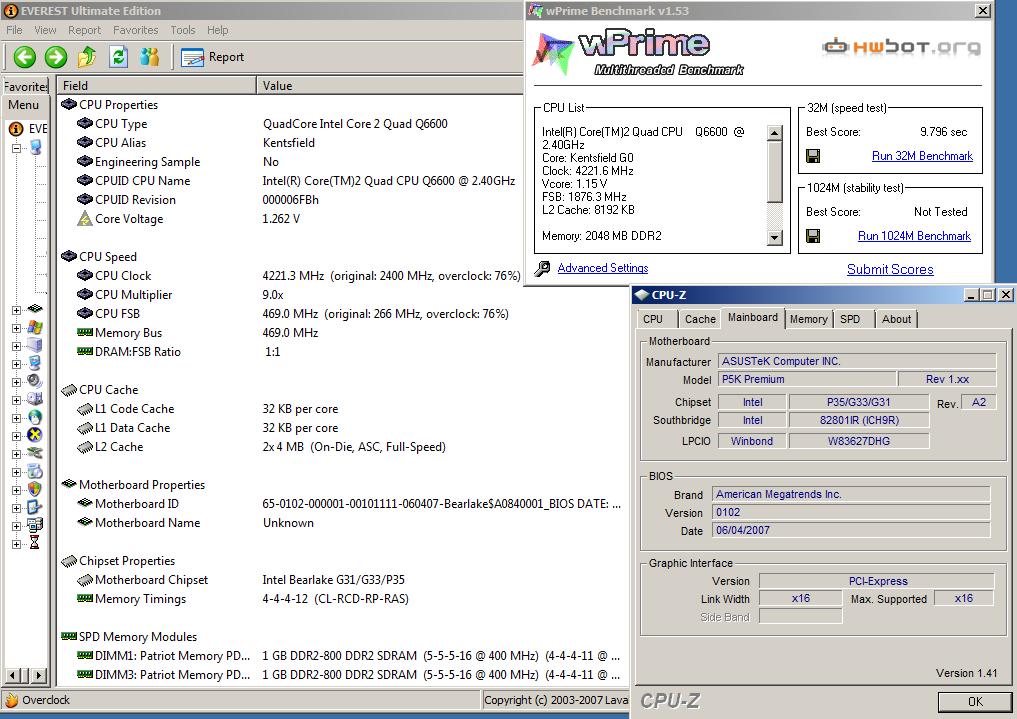Click the Field column header

(x=156, y=86)
